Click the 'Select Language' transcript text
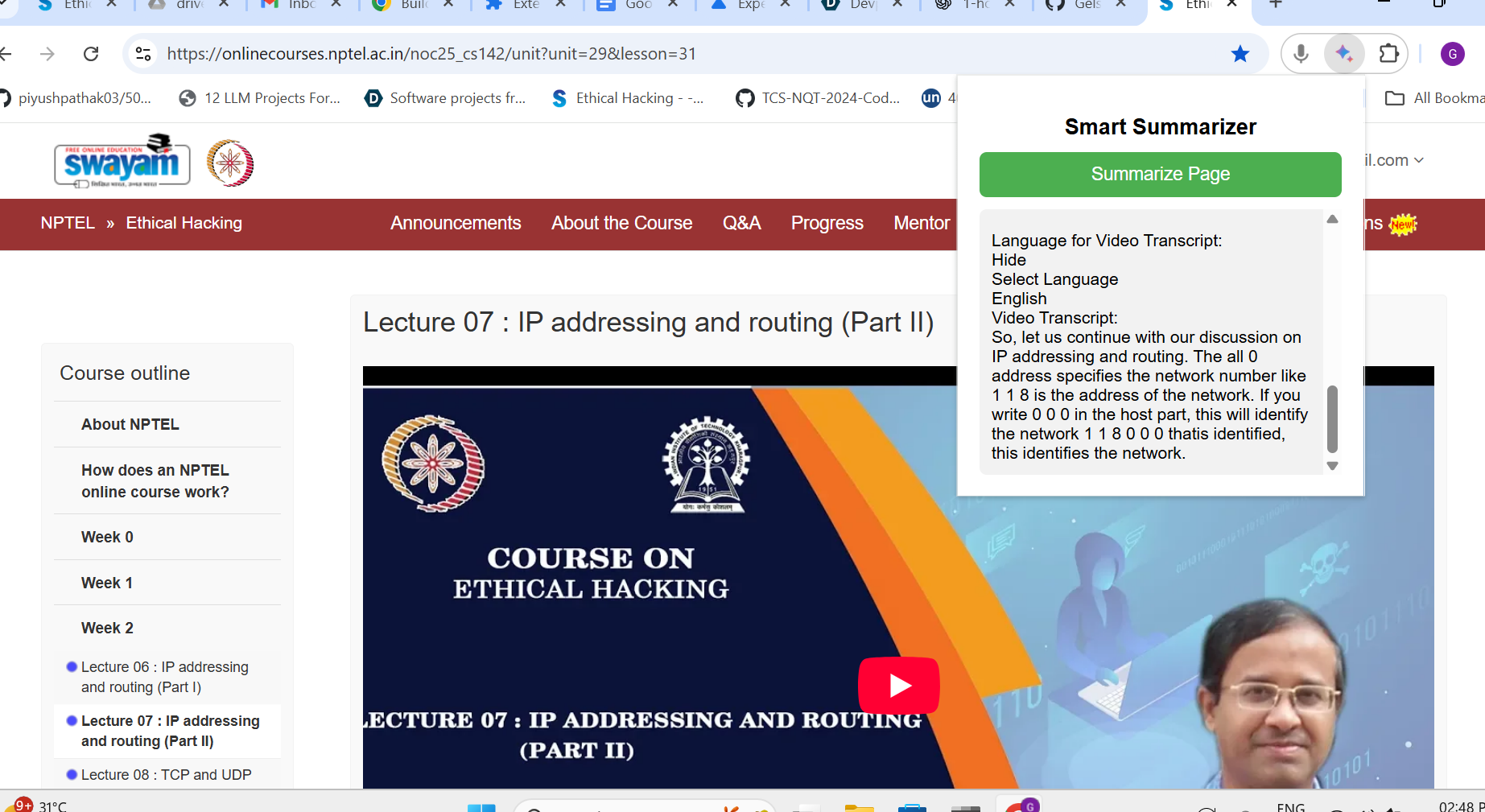 pos(1054,279)
